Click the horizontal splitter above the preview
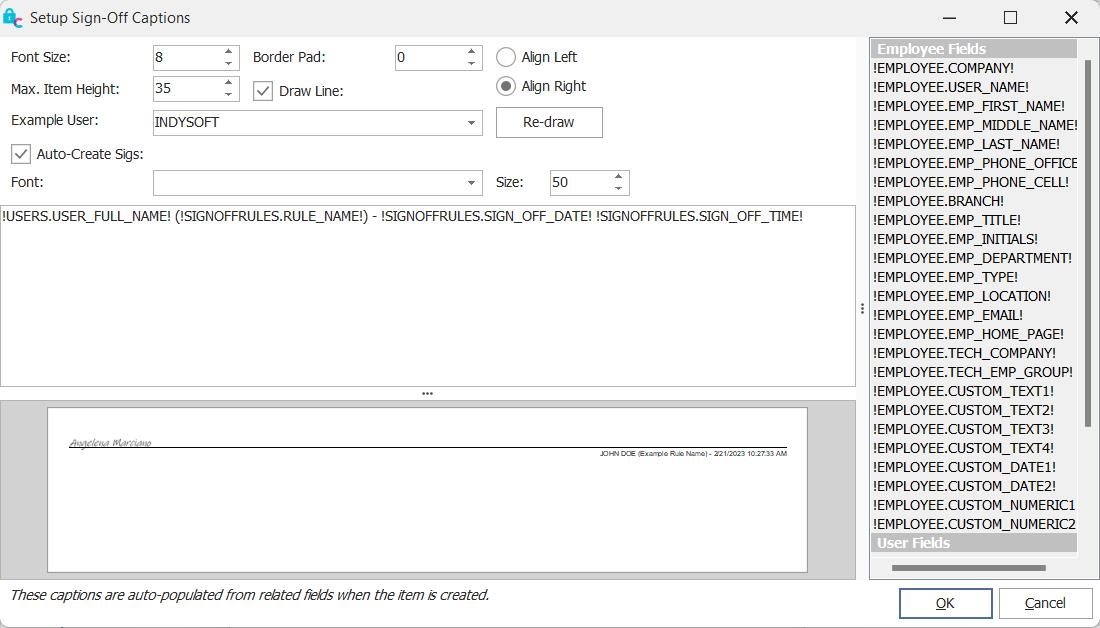This screenshot has height=628, width=1100. [x=427, y=393]
